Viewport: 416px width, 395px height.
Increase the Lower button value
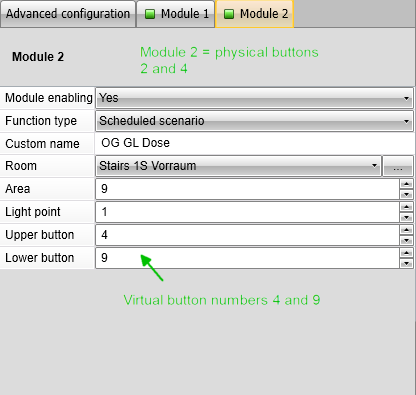pyautogui.click(x=406, y=253)
